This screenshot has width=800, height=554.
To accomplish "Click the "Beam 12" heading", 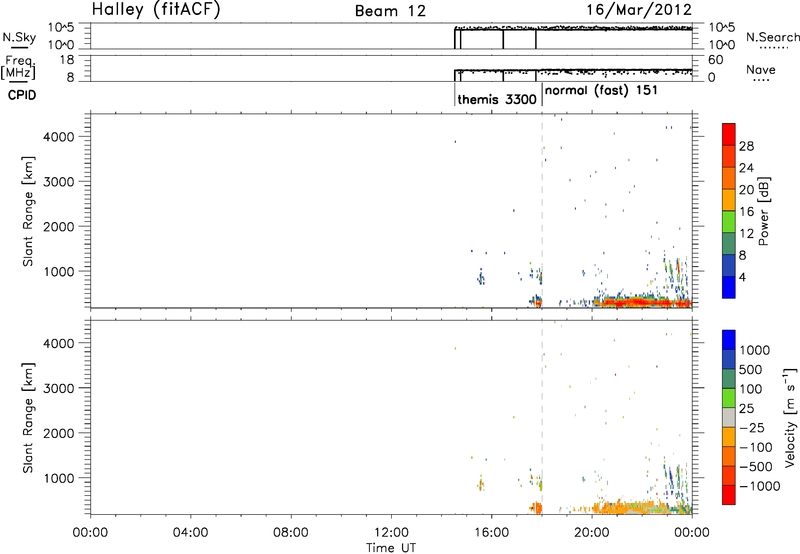I will (390, 11).
